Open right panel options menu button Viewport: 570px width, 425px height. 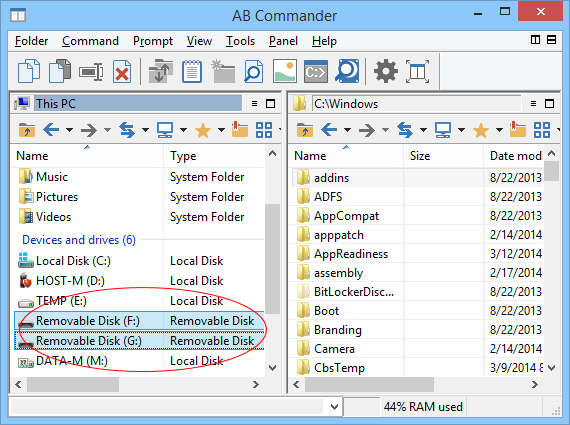pyautogui.click(x=533, y=104)
